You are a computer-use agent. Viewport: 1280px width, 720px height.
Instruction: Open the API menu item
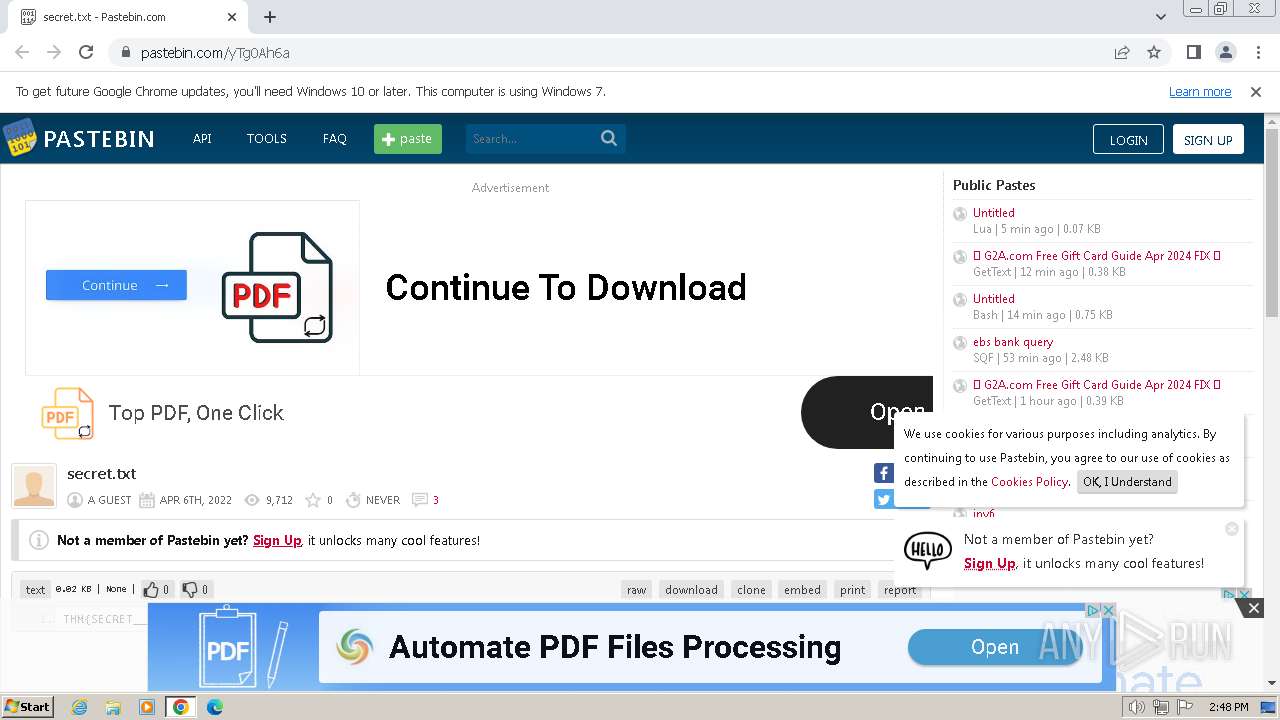tap(202, 139)
